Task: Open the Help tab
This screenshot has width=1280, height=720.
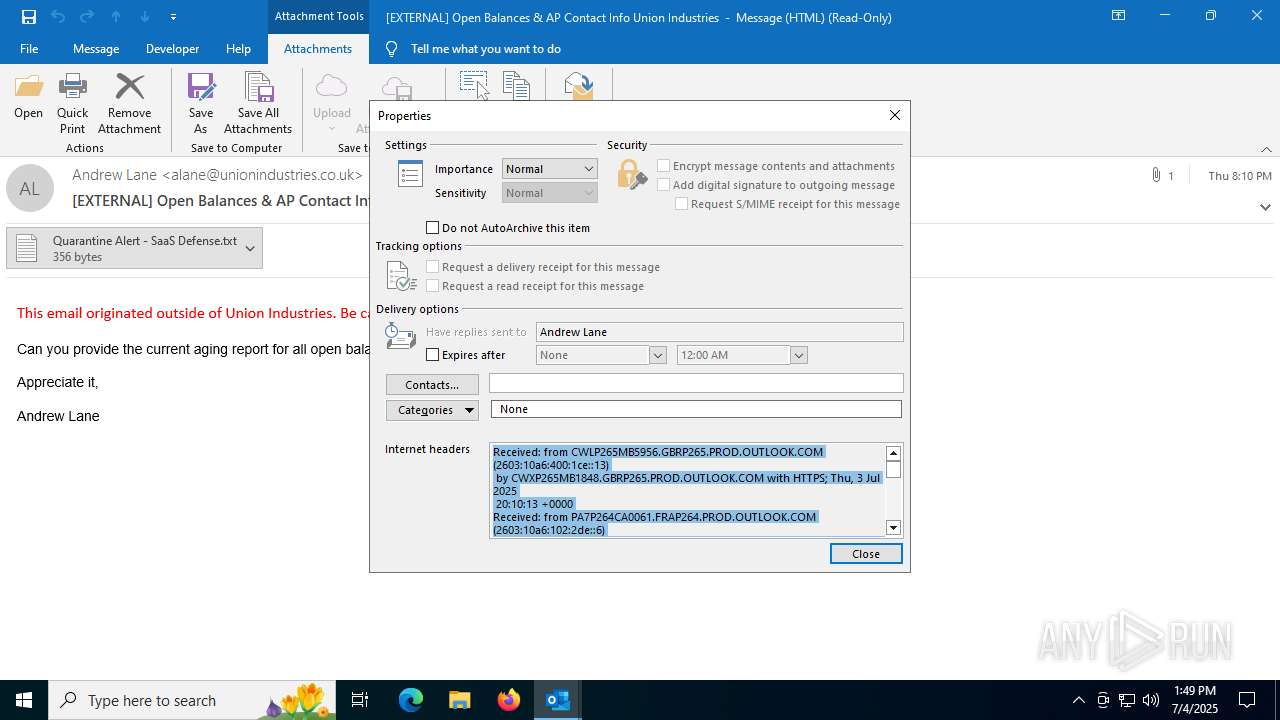Action: point(238,49)
